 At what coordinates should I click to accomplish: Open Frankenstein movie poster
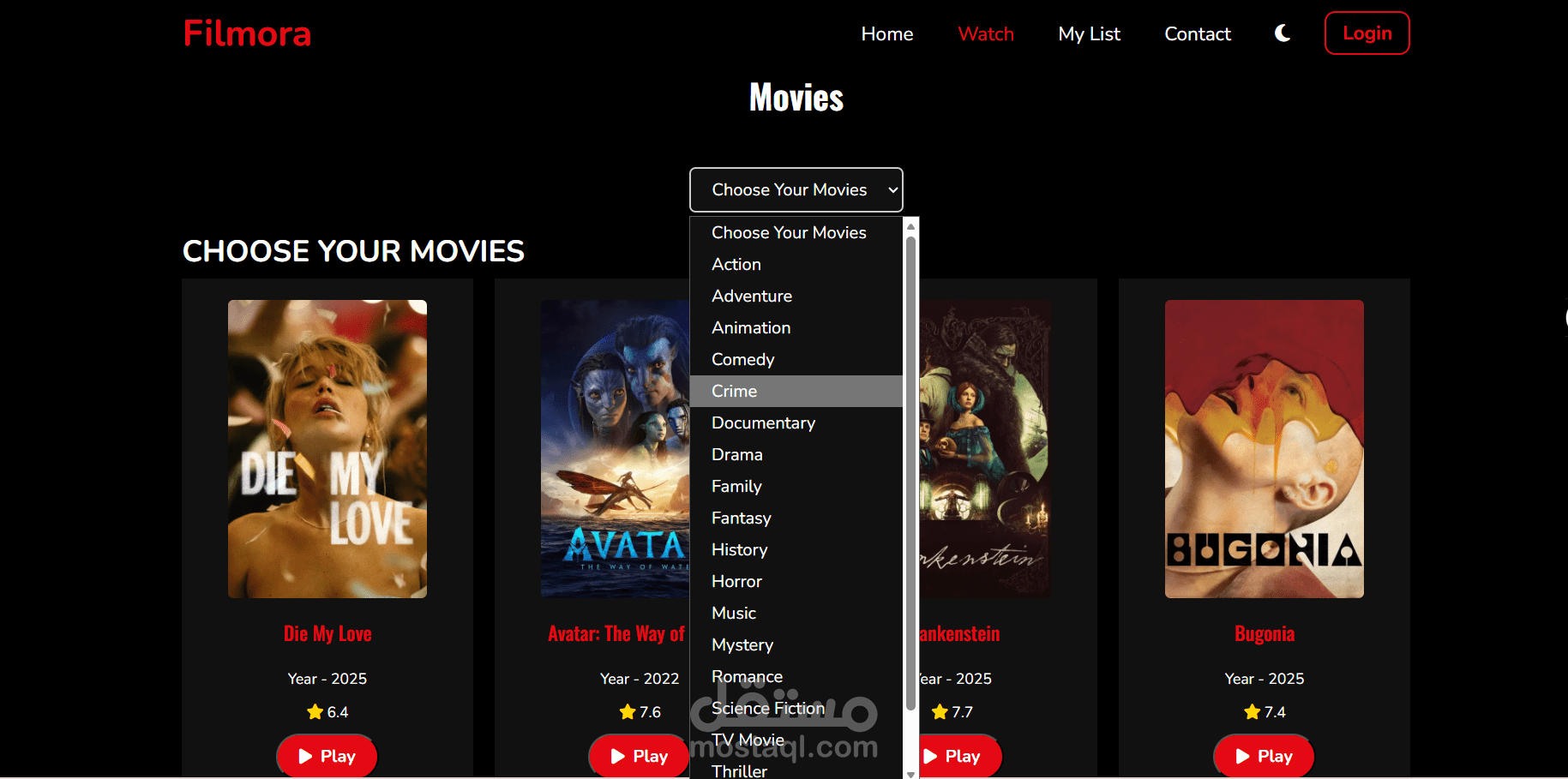click(984, 449)
